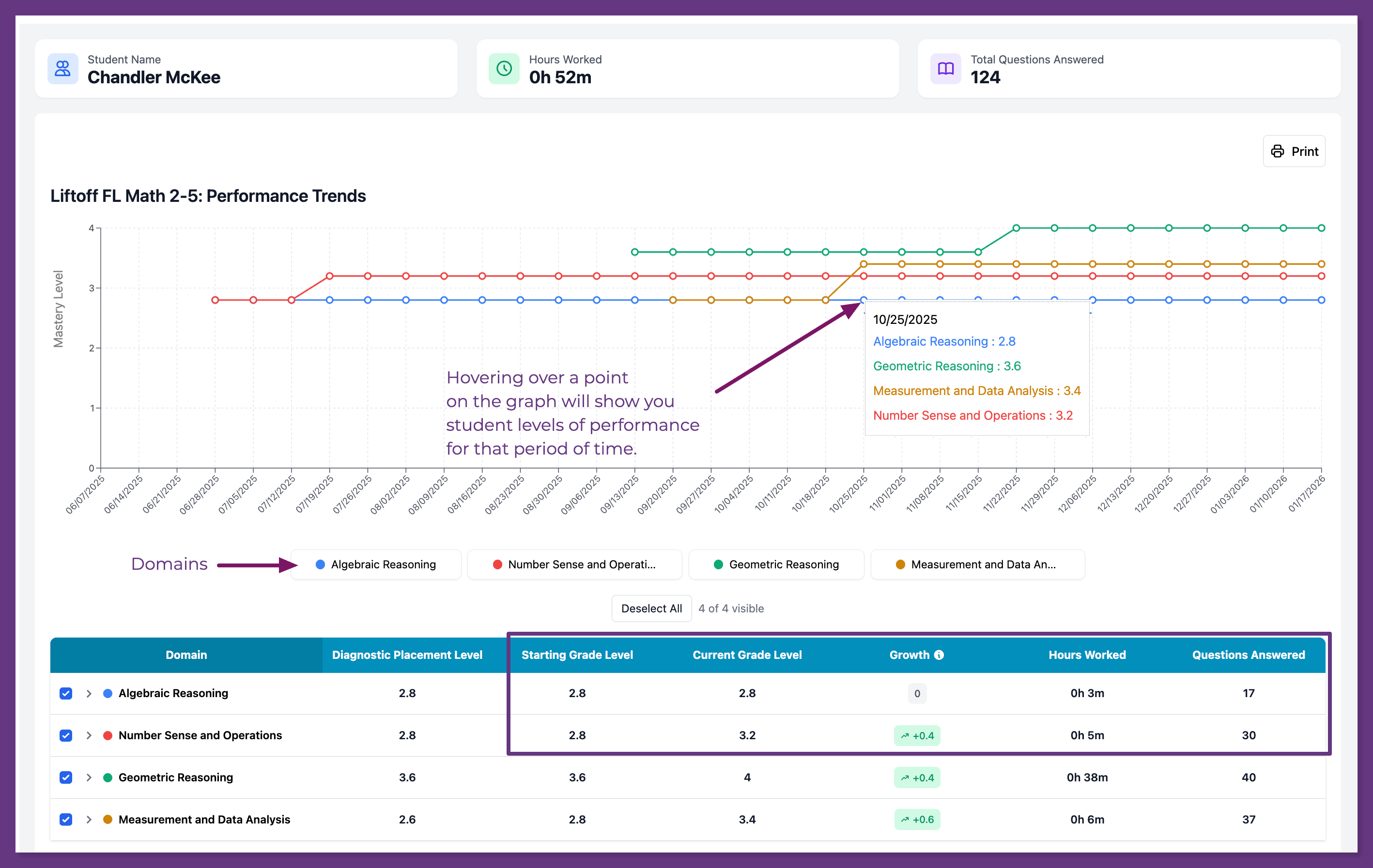The height and width of the screenshot is (868, 1373).
Task: Expand the Number Sense and Operations row
Action: [x=89, y=735]
